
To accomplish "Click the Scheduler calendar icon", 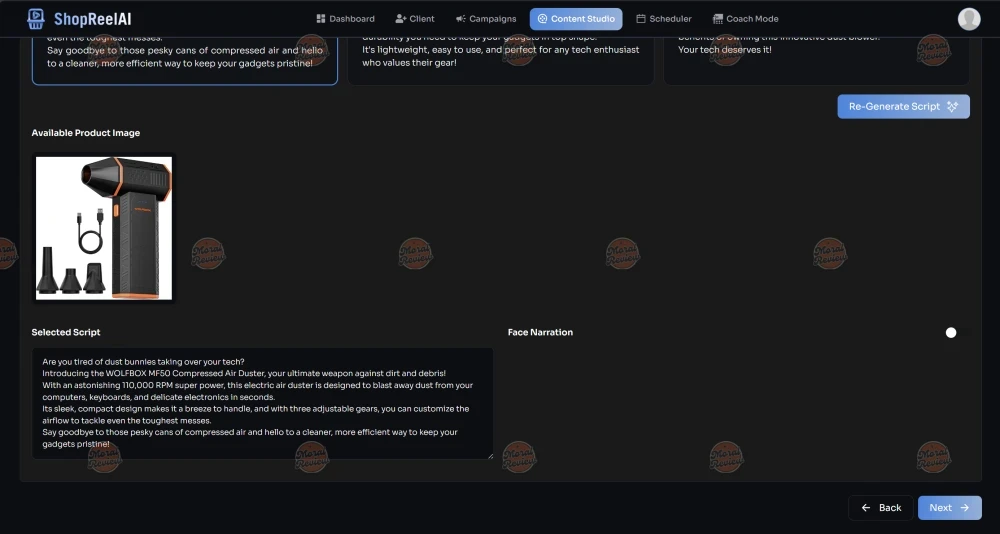I will coord(641,19).
